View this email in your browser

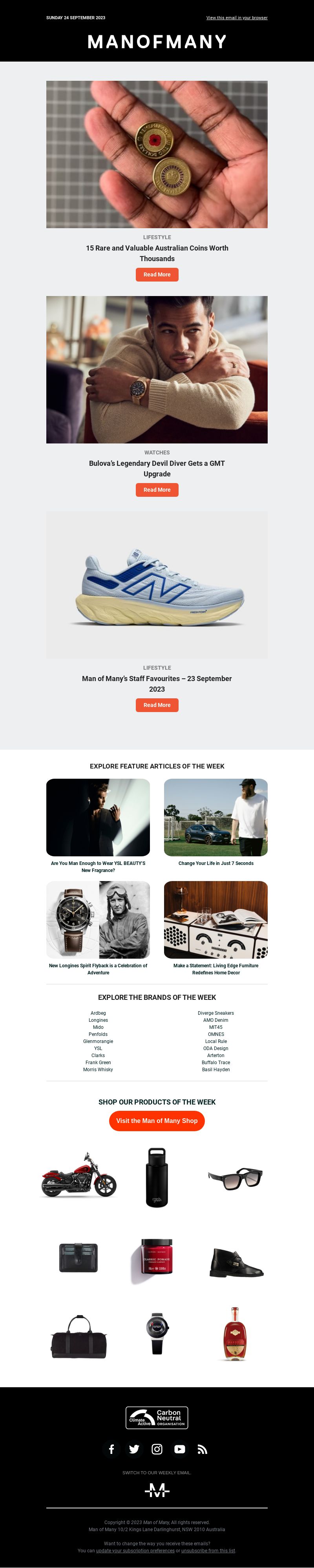237,18
